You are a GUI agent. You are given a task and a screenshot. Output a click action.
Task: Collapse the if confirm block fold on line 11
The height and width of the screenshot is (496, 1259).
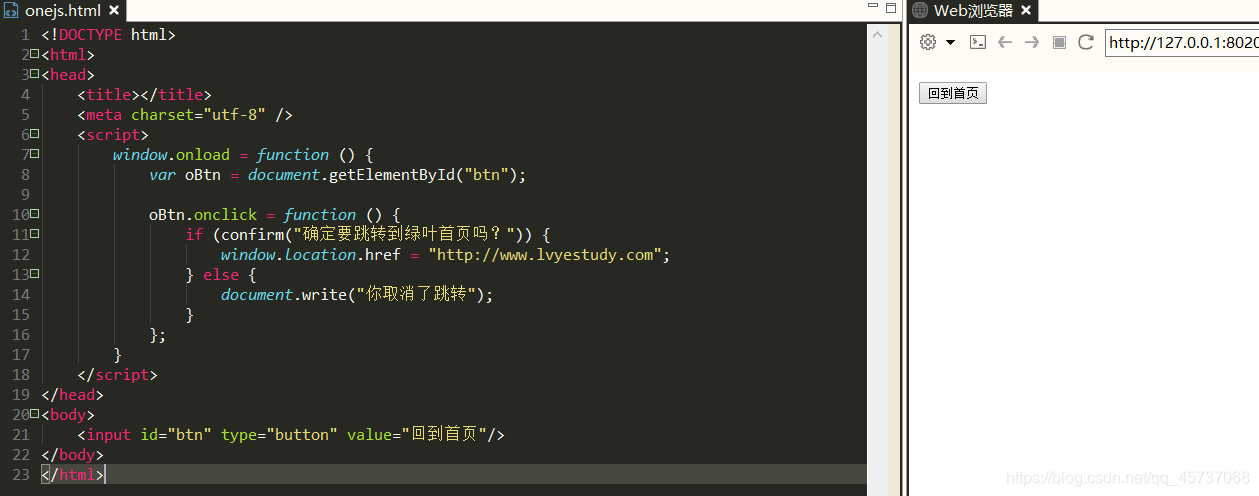pos(35,234)
